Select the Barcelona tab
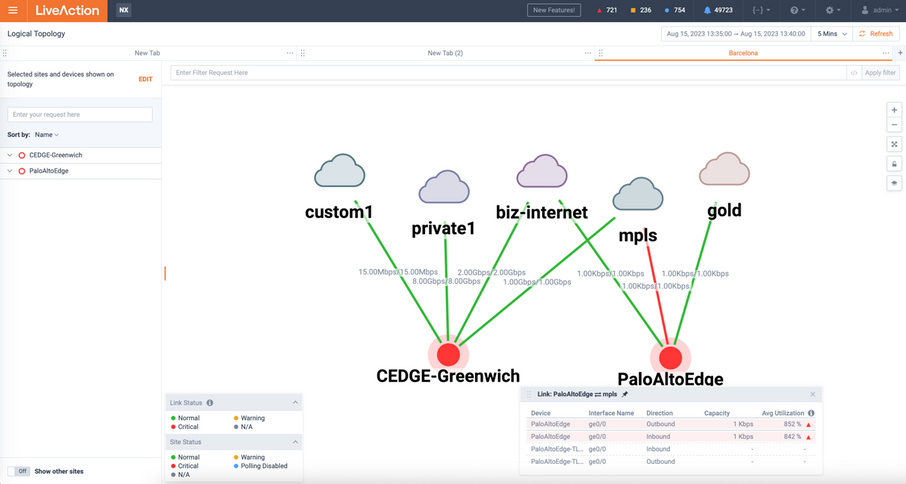Screen dimensions: 906x484 point(743,53)
